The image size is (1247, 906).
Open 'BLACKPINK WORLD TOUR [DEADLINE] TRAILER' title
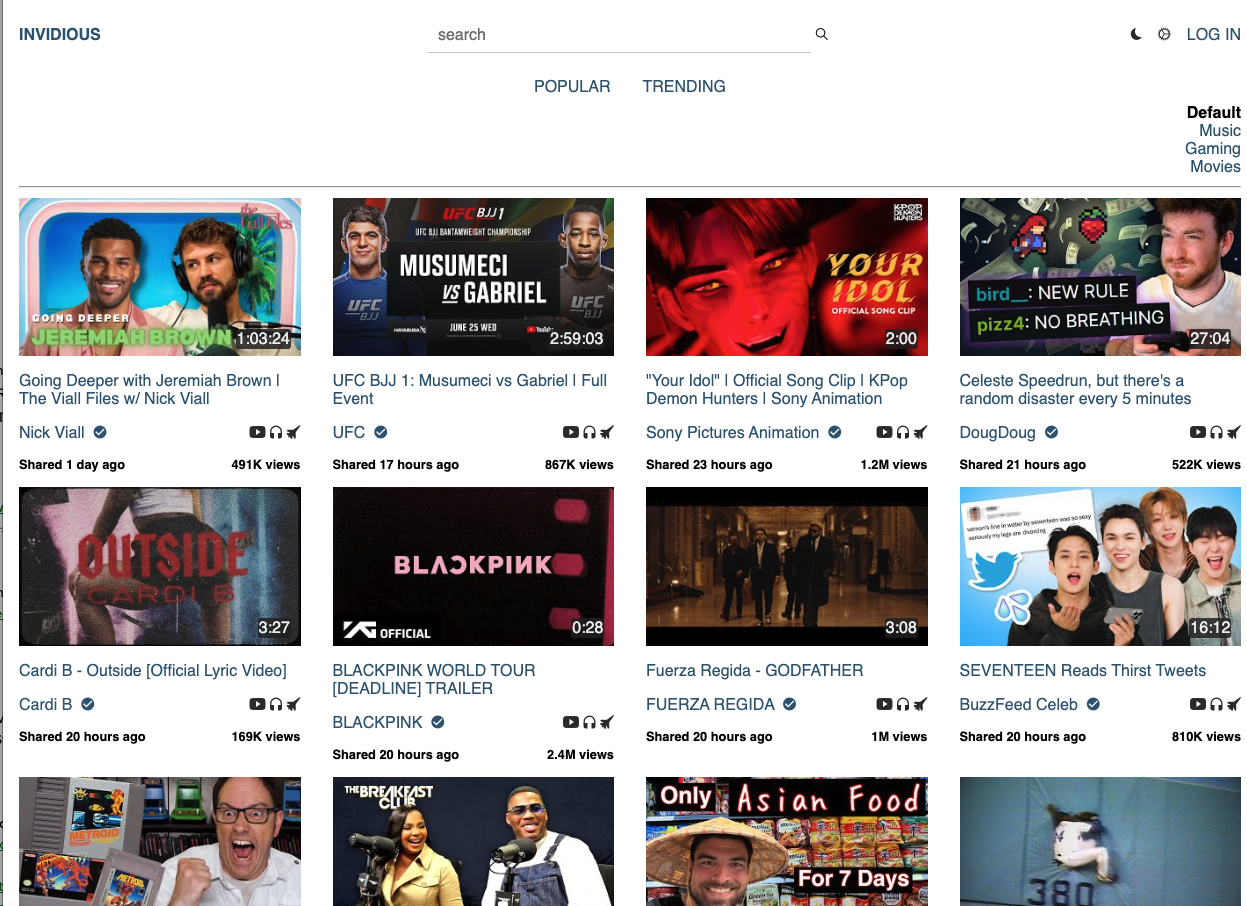[x=434, y=679]
